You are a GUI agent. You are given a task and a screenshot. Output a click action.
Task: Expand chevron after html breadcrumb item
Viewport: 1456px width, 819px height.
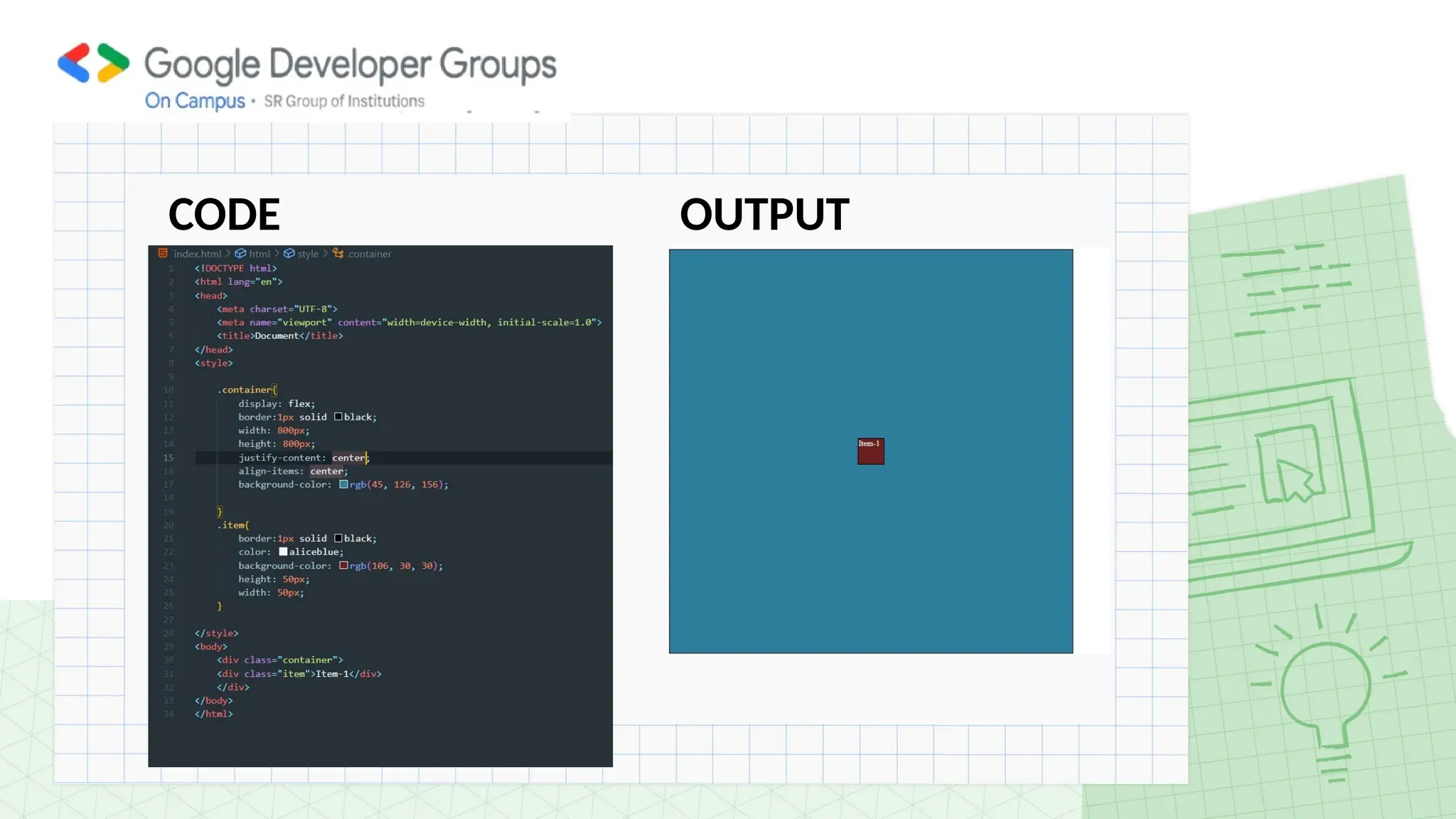coord(277,254)
